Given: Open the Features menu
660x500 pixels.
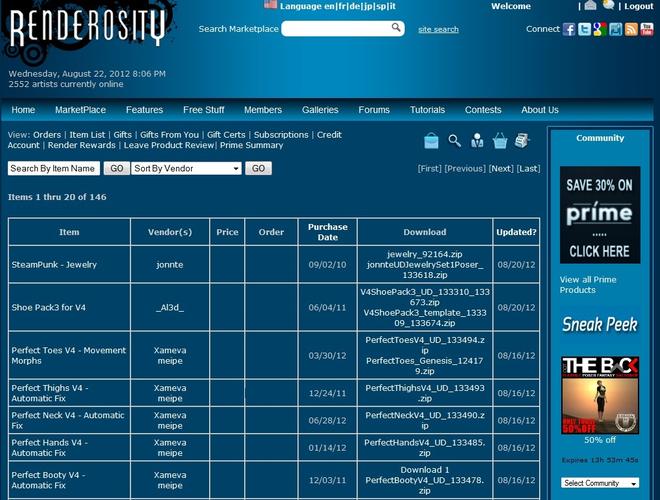Looking at the screenshot, I should [144, 110].
